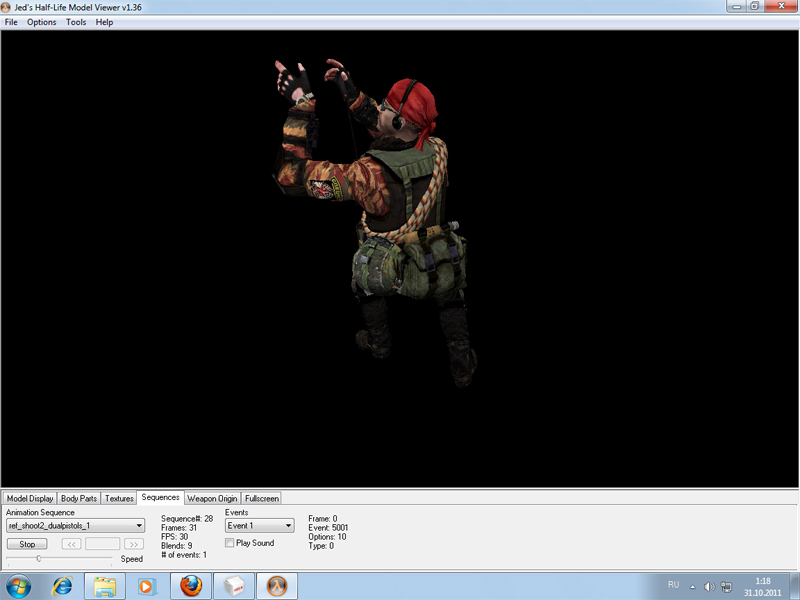Open Windows Explorer from the taskbar
This screenshot has height=600, width=800.
[105, 585]
